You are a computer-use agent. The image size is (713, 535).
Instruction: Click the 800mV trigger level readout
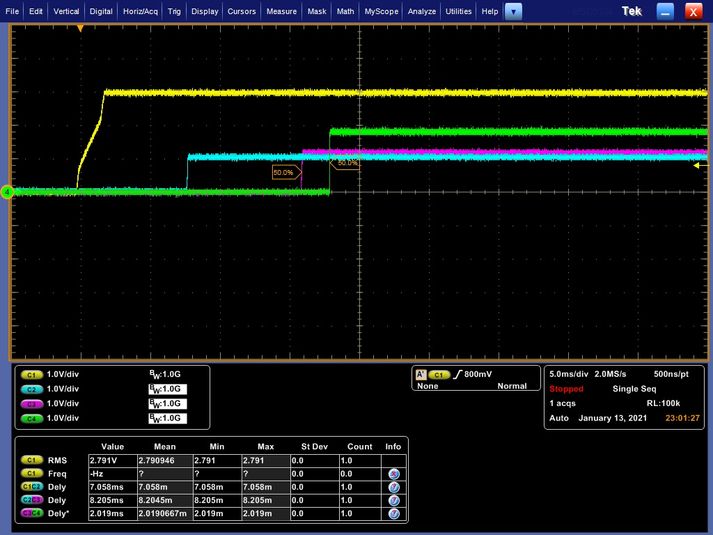pyautogui.click(x=477, y=374)
